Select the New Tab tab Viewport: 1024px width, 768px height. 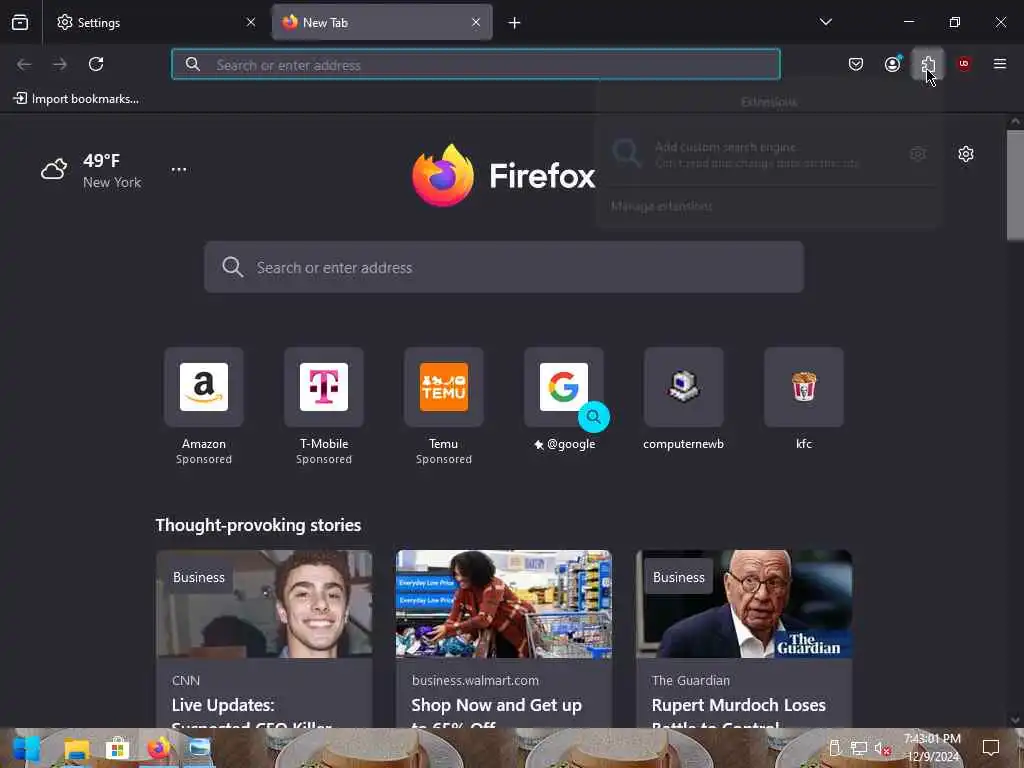pyautogui.click(x=382, y=22)
